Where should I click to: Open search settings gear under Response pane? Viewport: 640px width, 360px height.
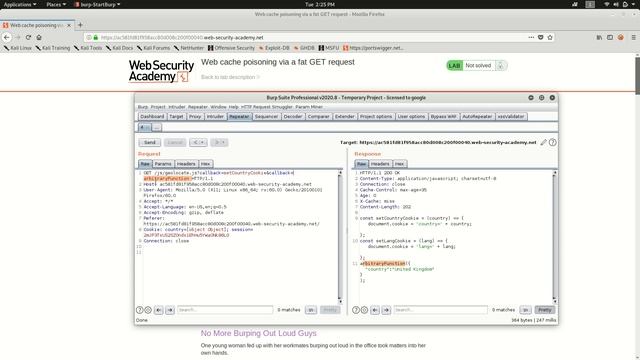364,310
